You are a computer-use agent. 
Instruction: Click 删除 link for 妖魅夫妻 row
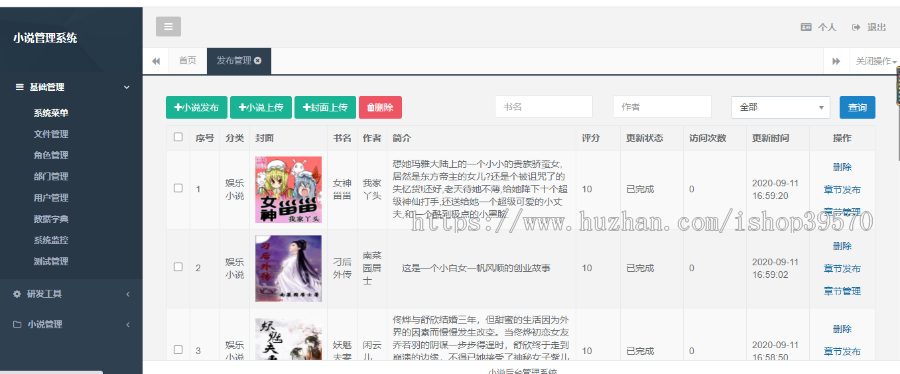click(842, 329)
